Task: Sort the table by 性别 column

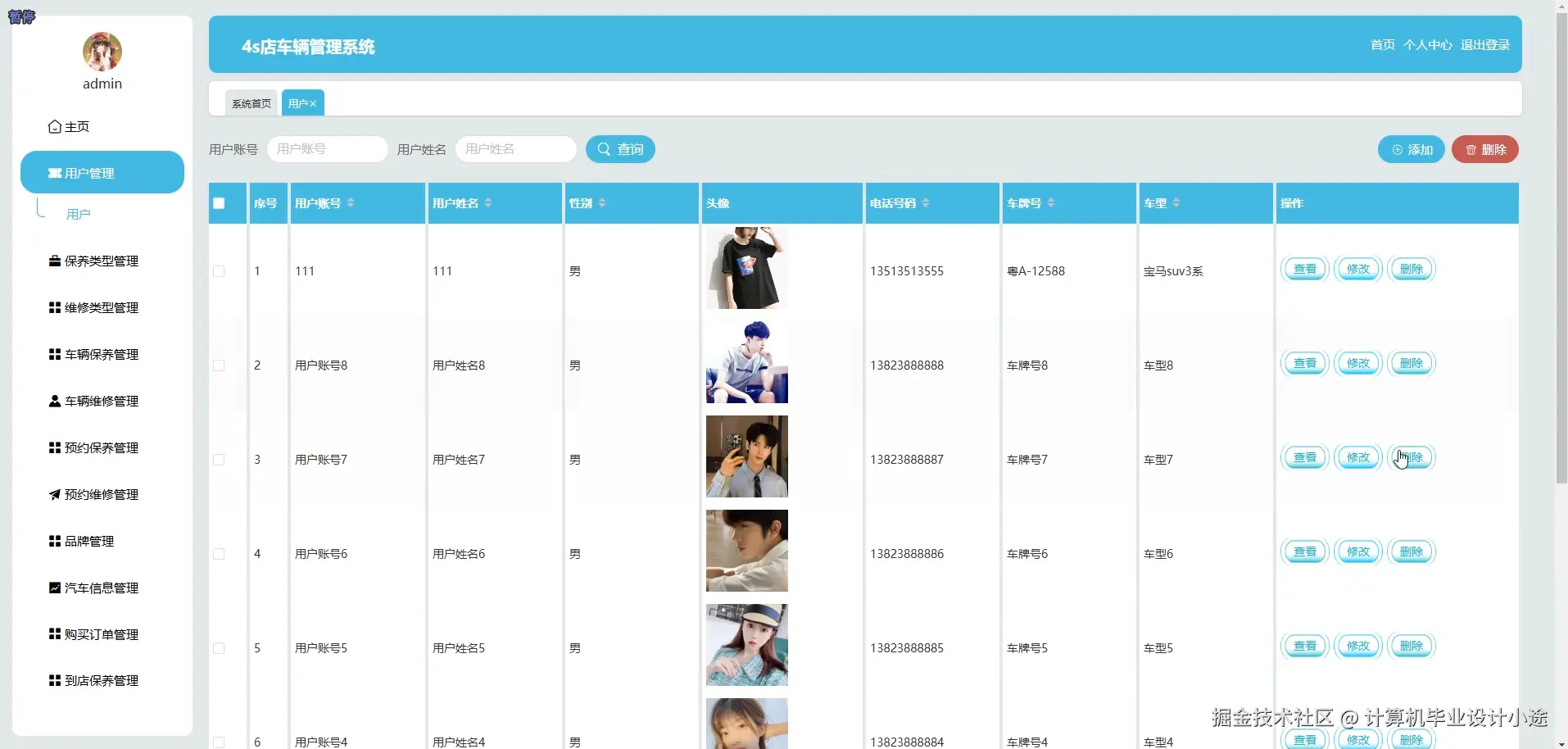Action: (602, 203)
